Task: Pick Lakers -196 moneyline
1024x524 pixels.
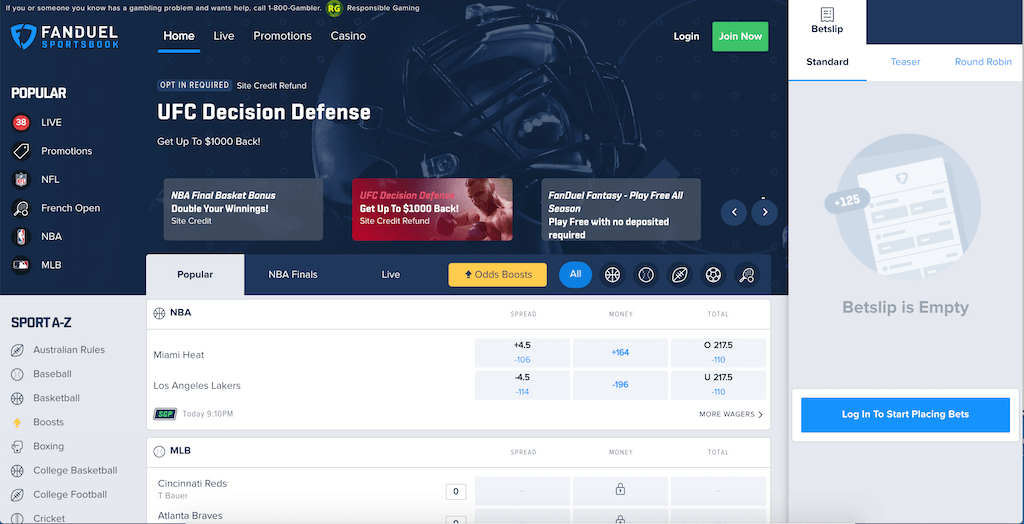Action: pos(620,385)
